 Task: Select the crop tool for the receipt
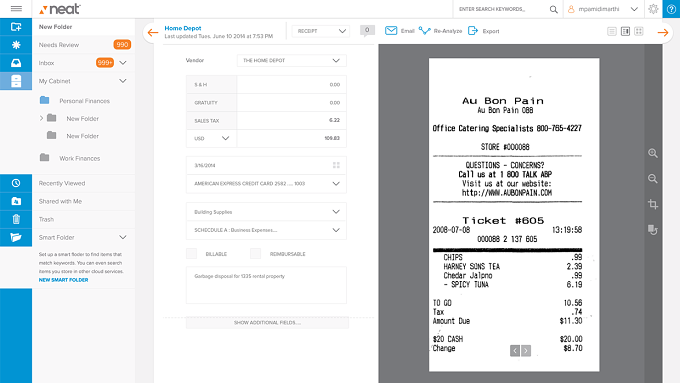(653, 204)
